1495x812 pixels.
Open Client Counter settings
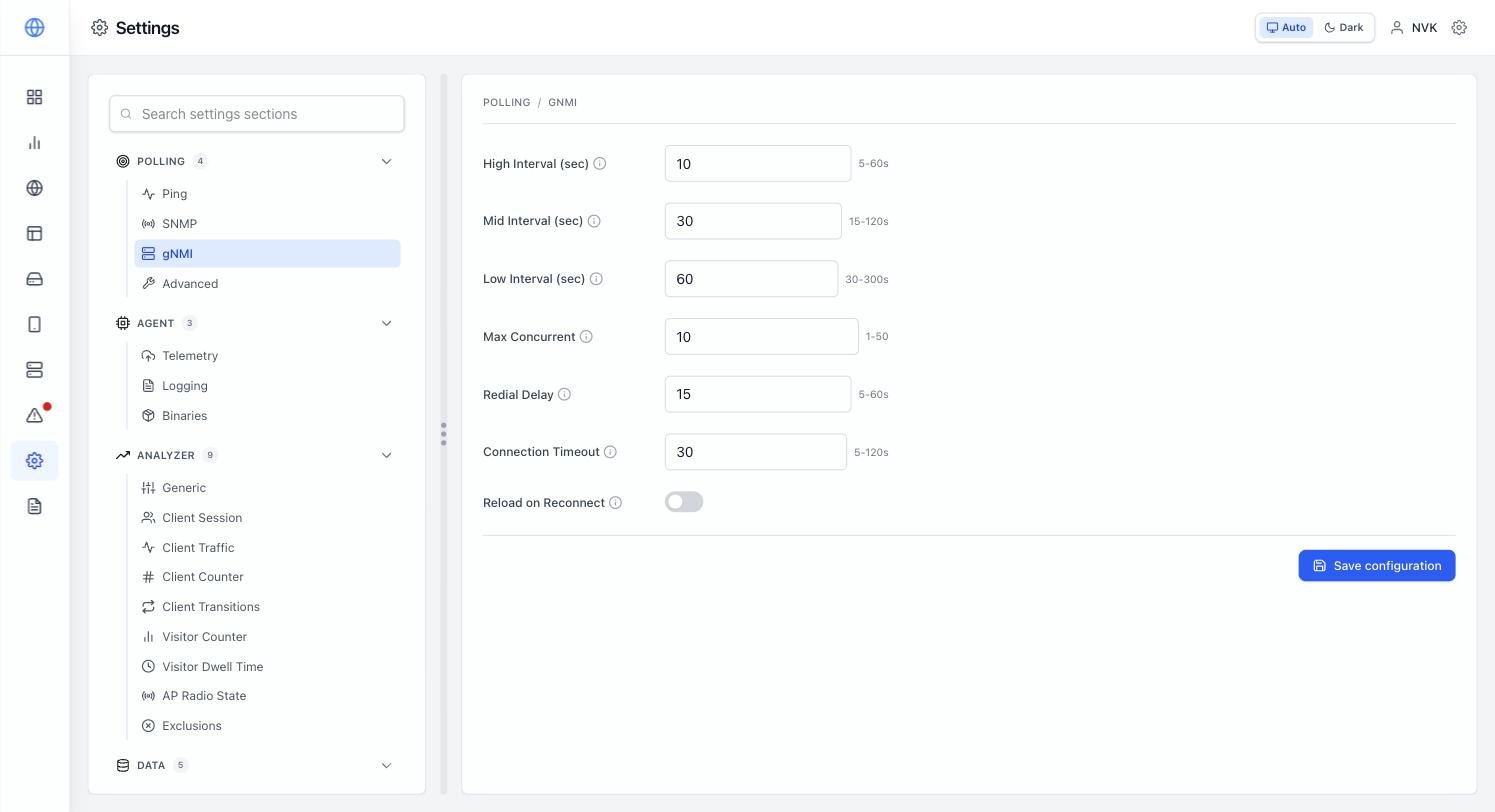[x=267, y=577]
